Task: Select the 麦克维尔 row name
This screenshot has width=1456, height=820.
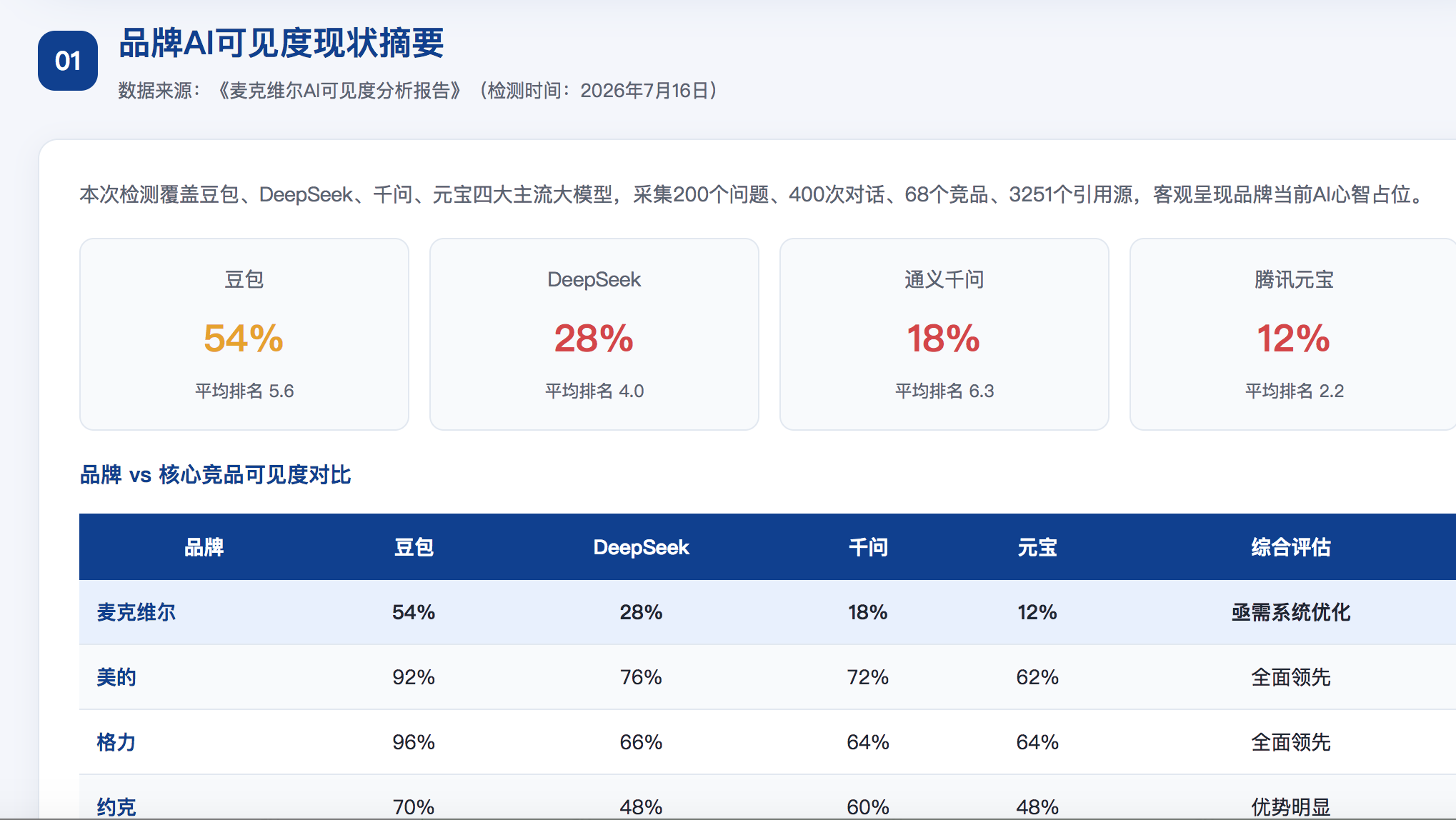Action: point(136,612)
